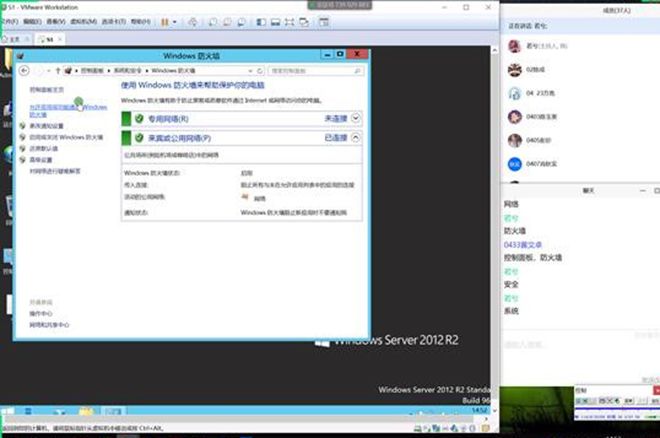This screenshot has height=438, width=660.
Task: Click sender name 0433 in chat
Action: (x=522, y=245)
